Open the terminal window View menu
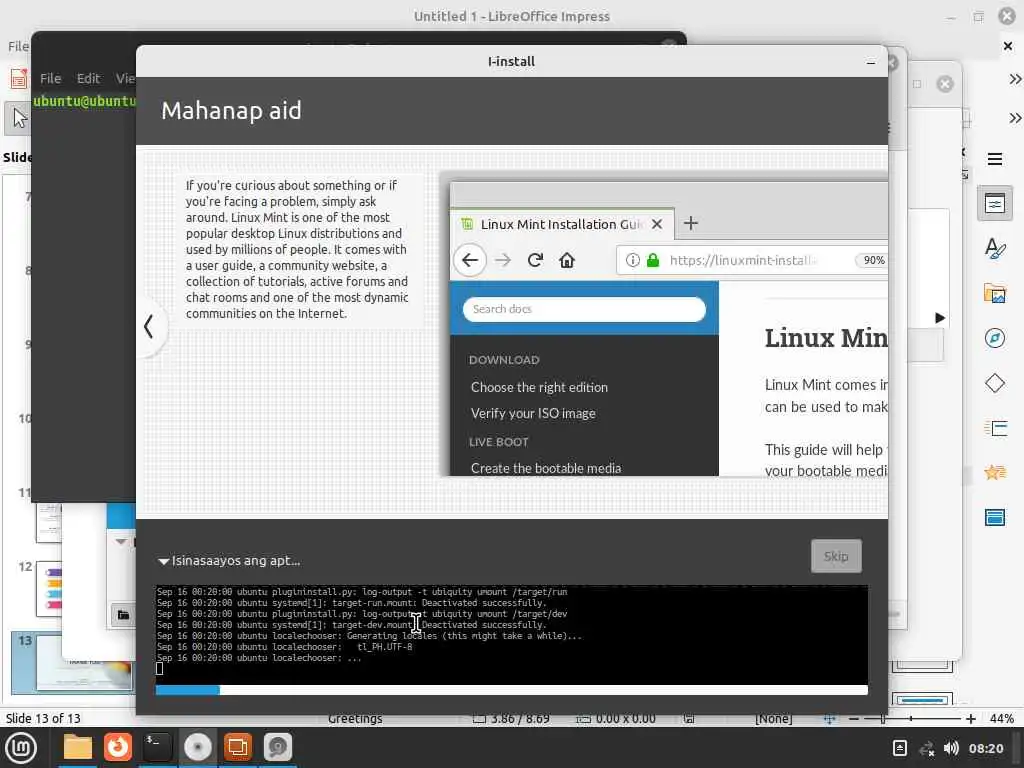 125,78
